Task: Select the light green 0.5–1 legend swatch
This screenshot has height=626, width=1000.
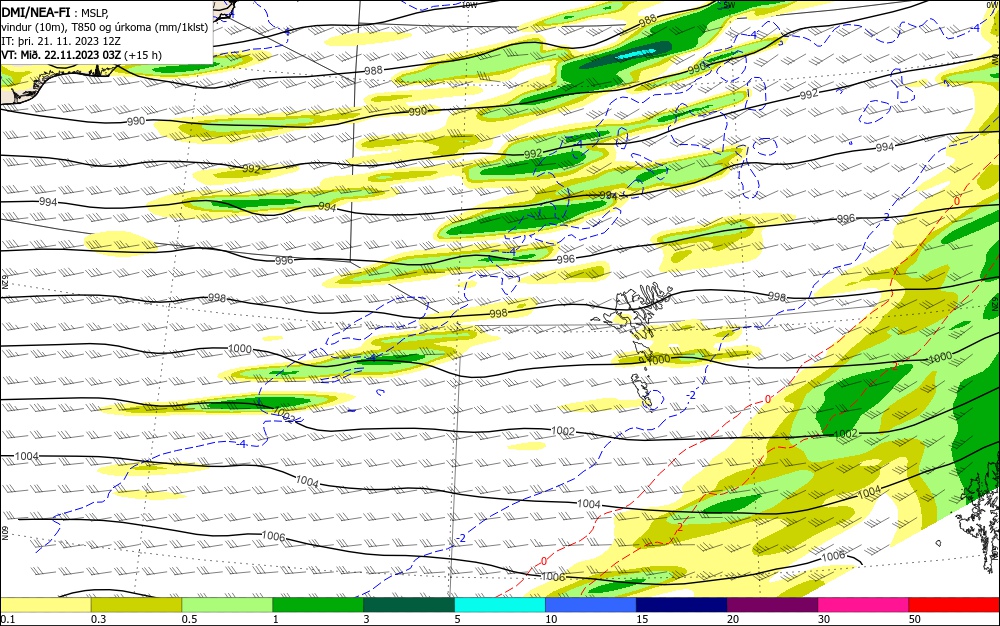Action: [227, 605]
